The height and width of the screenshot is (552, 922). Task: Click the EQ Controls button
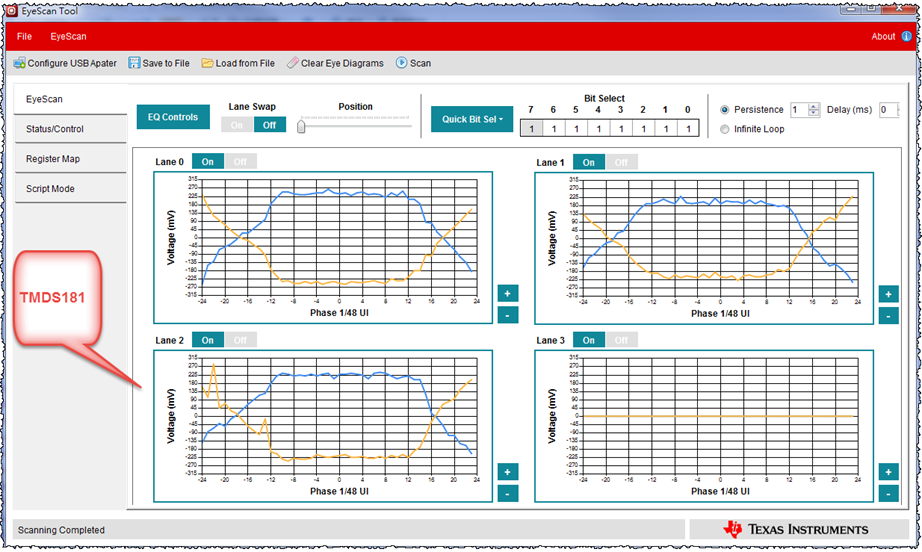pos(173,117)
